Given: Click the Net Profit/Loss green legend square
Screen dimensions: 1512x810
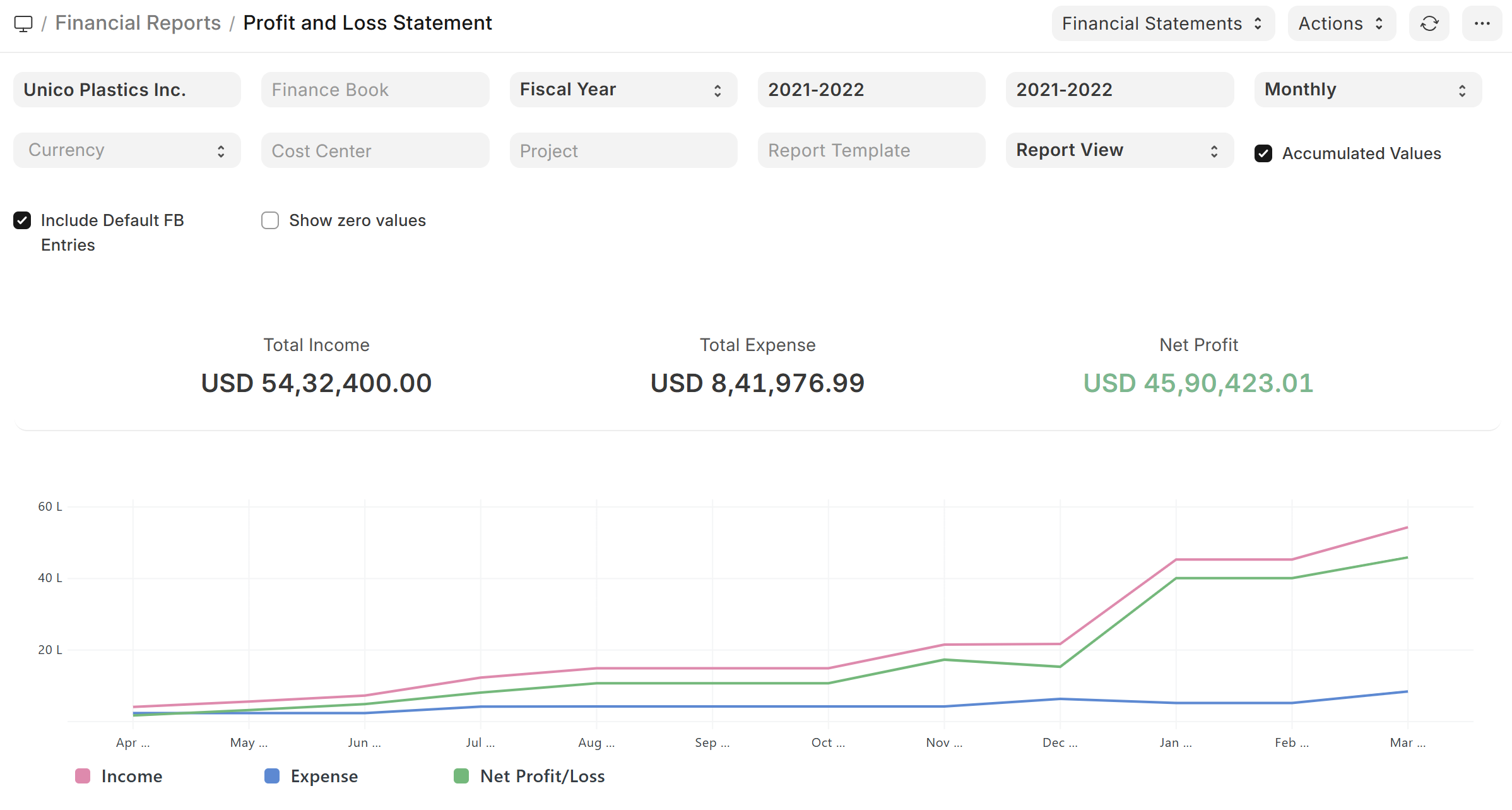Looking at the screenshot, I should 461,776.
